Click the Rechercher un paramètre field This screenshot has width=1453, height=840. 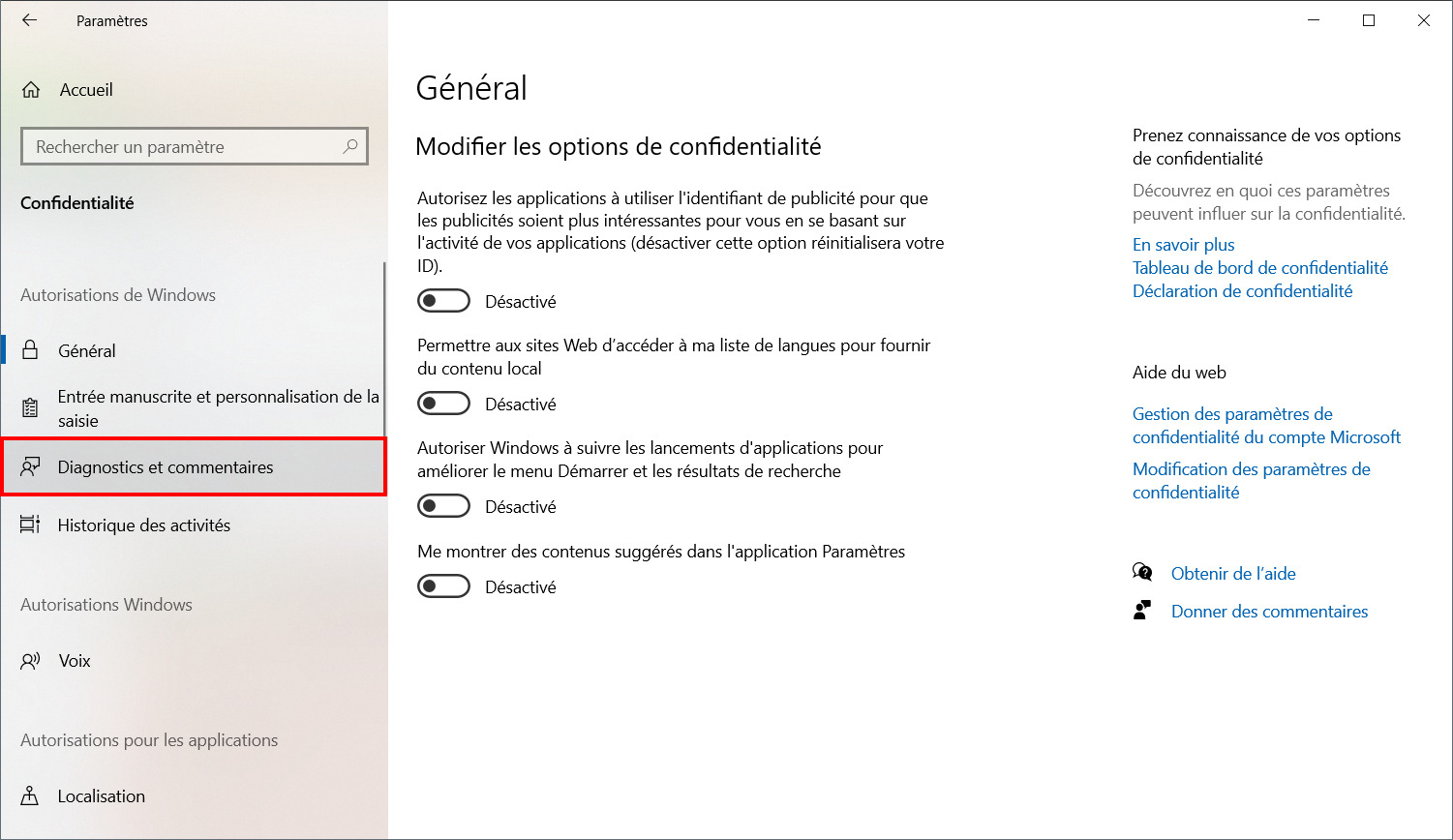(195, 147)
